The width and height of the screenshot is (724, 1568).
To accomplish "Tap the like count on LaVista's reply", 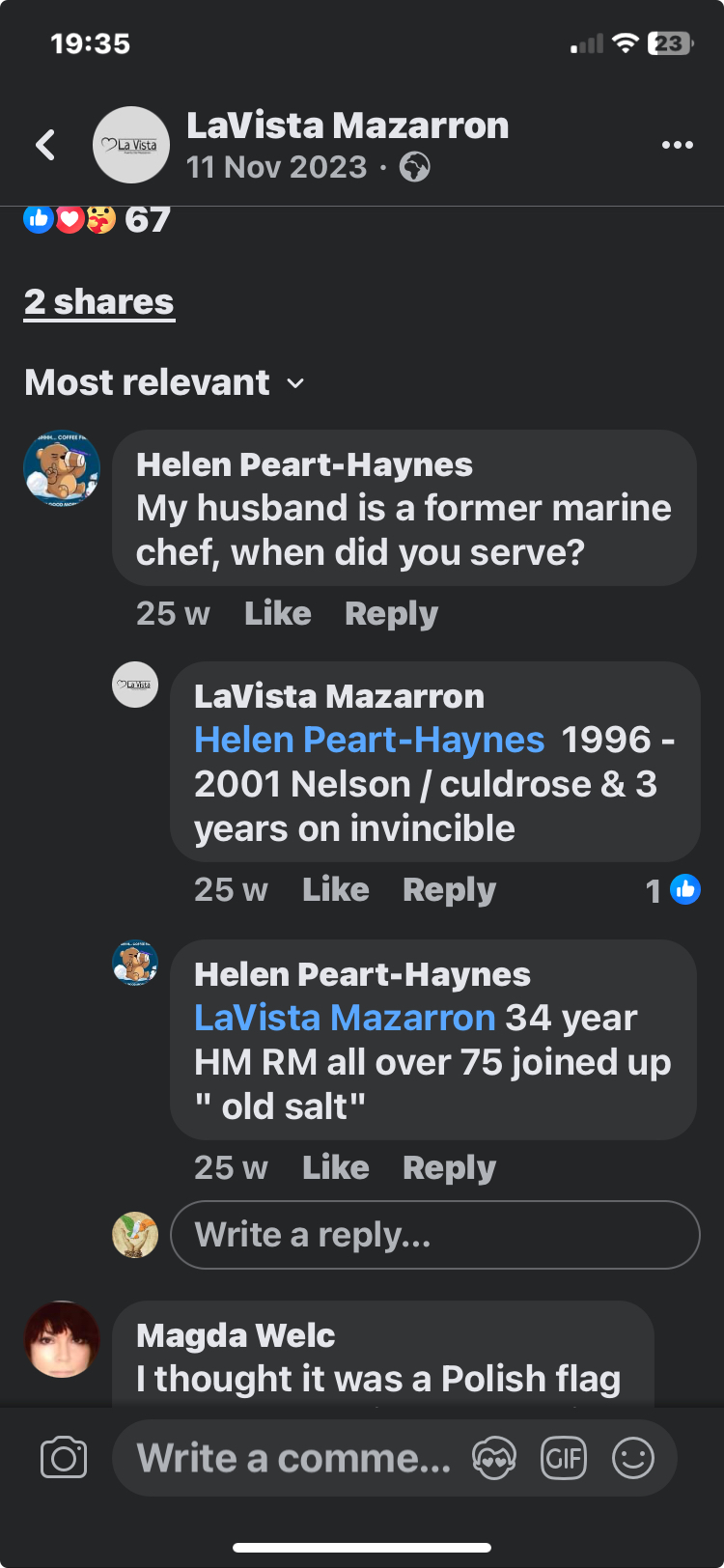I will coord(673,889).
